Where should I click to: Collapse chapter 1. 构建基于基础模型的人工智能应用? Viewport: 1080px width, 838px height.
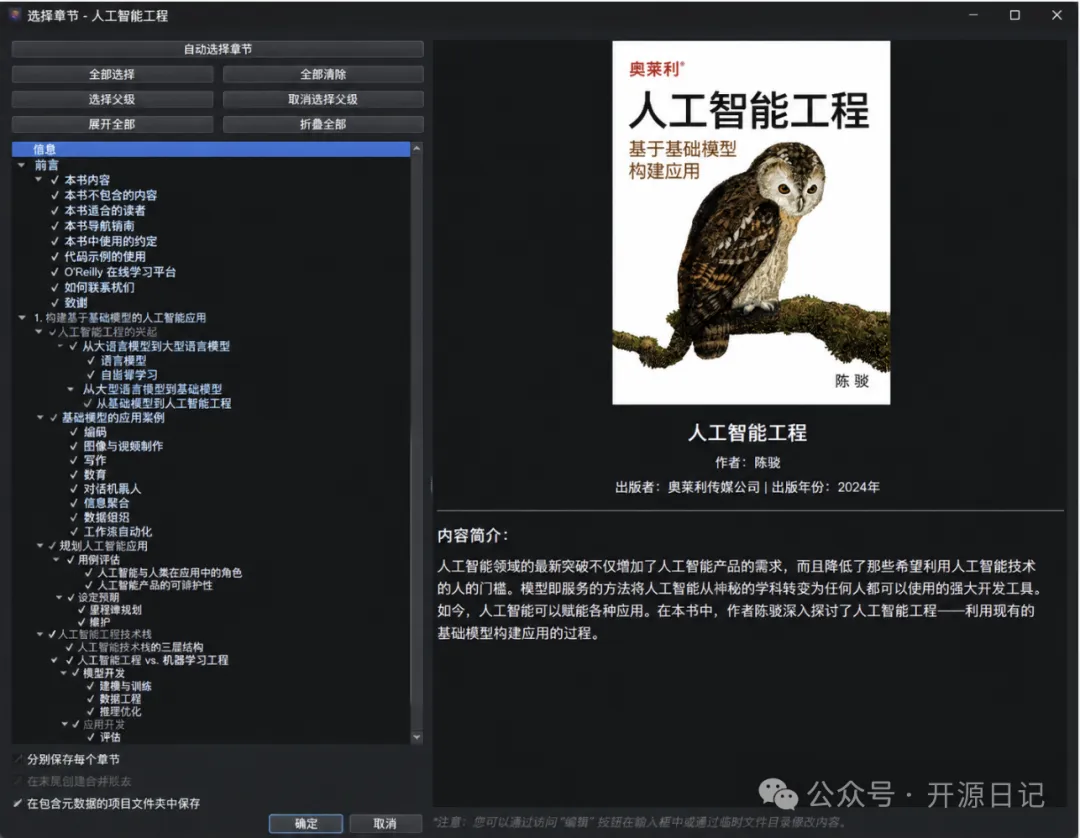[22, 317]
